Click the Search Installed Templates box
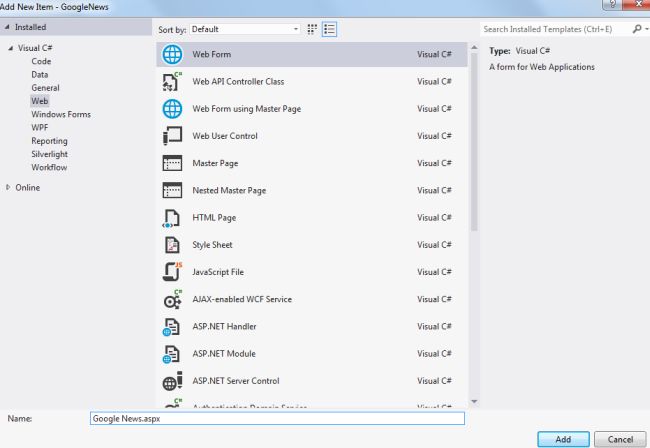 tap(555, 29)
